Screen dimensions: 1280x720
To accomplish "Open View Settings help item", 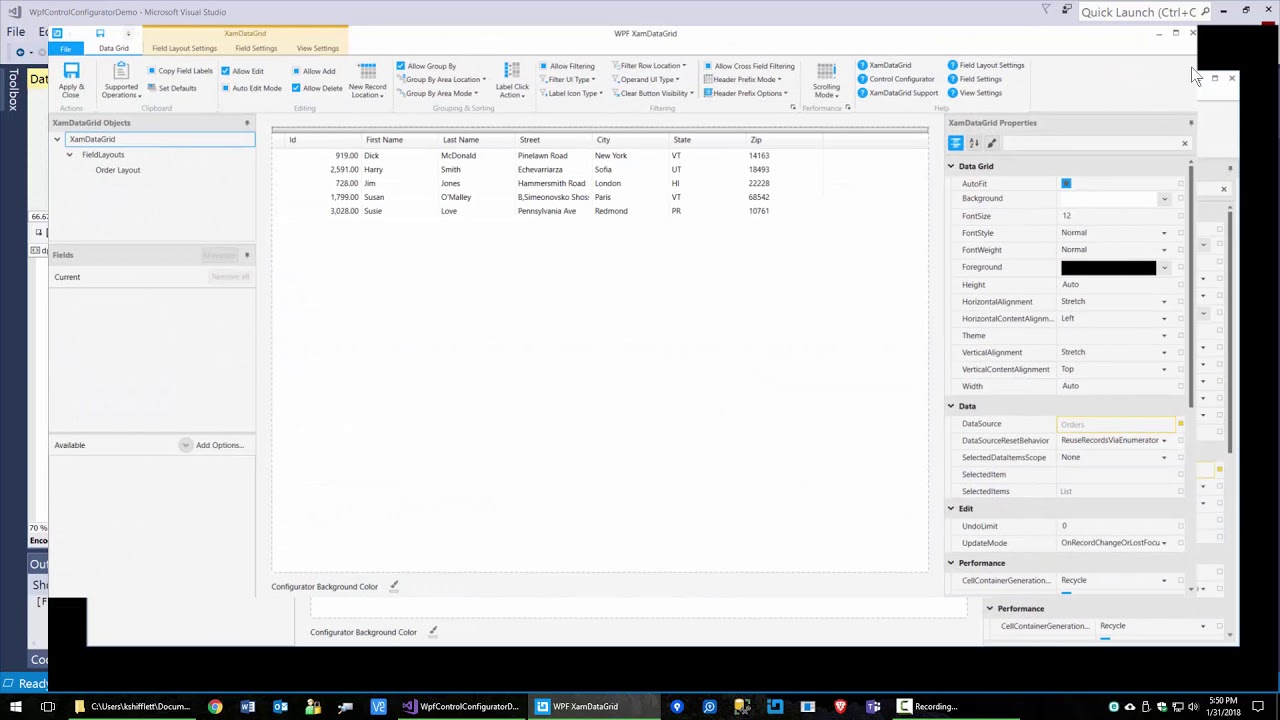I will (975, 93).
